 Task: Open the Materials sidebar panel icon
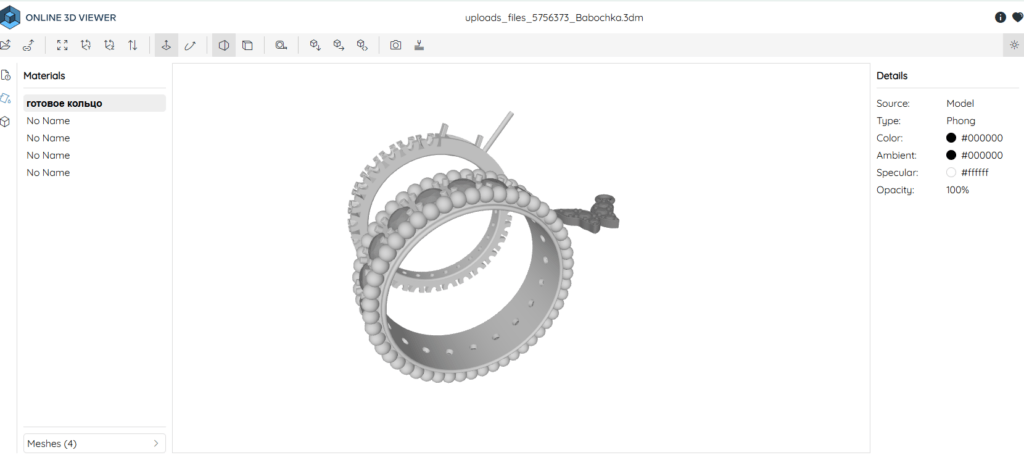tap(5, 98)
